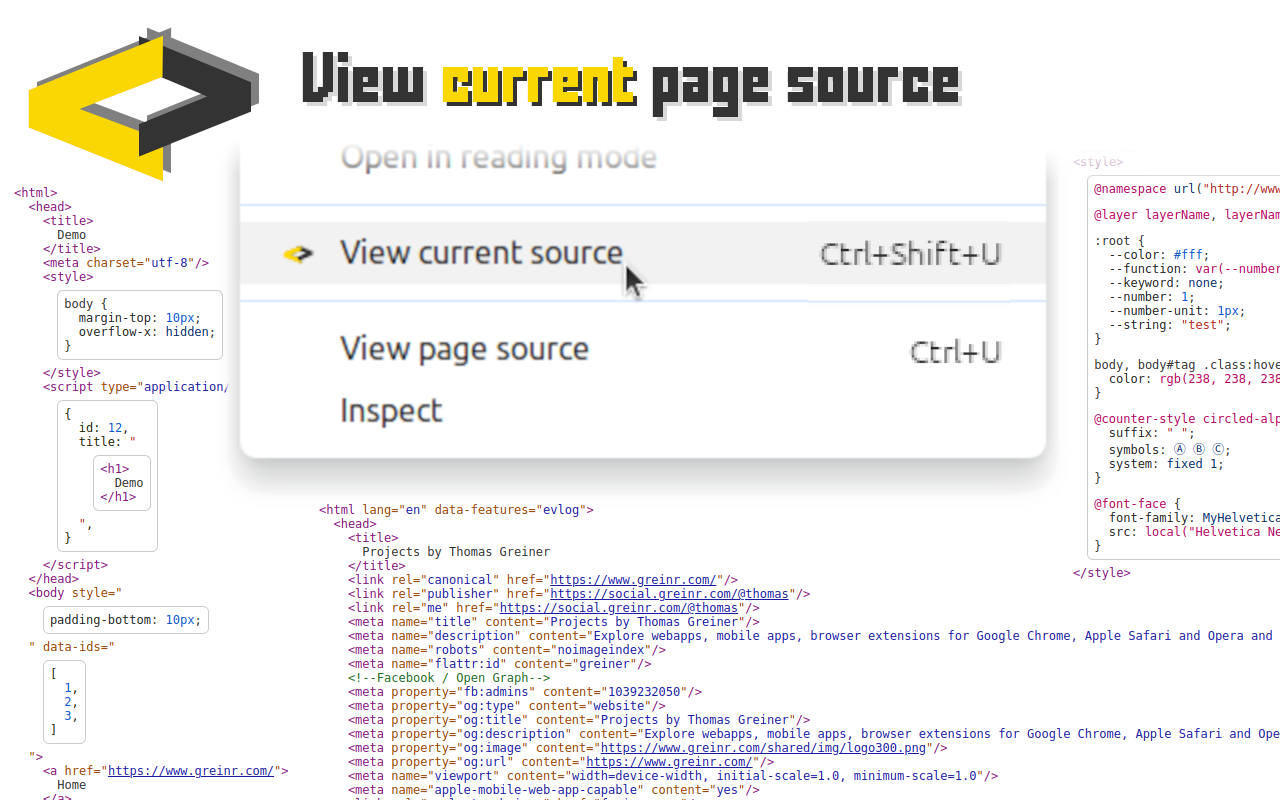Screen dimensions: 1280x800
Task: Click the "symbols: Ⓐ Ⓑ Ⓒ;" line
Action: point(1170,450)
